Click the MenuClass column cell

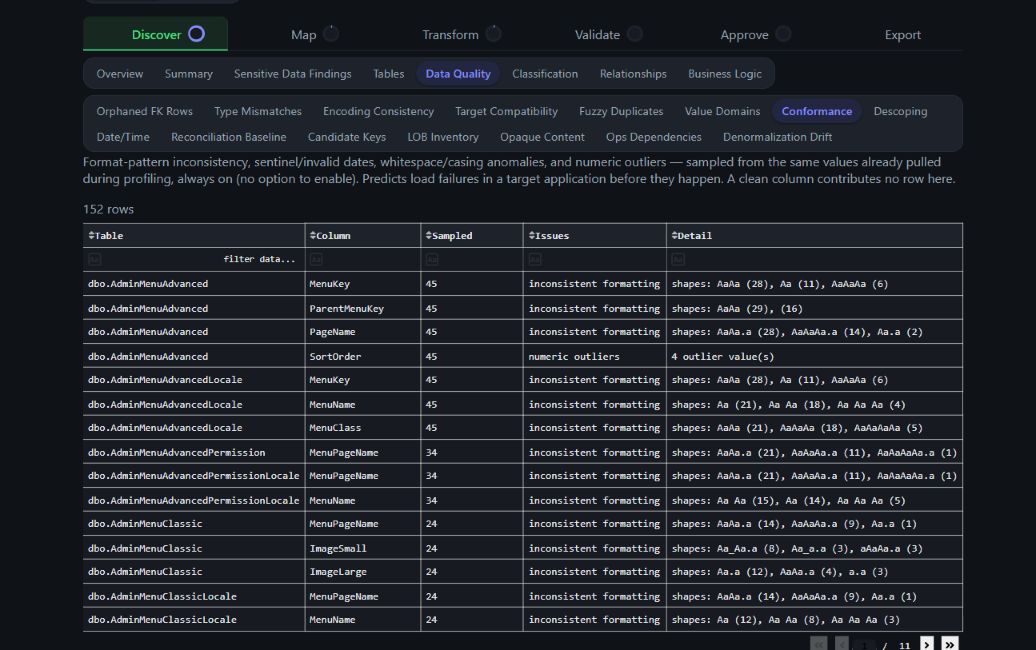click(x=362, y=428)
